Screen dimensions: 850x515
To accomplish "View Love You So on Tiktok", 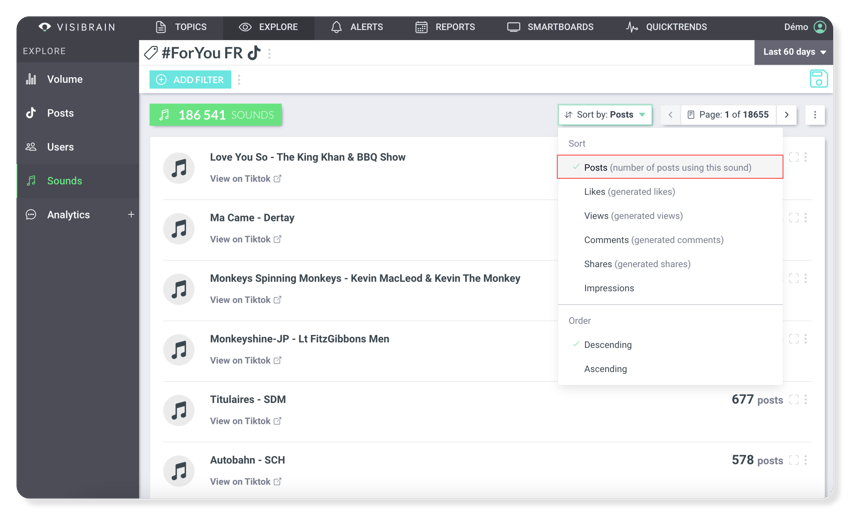I will [x=246, y=179].
